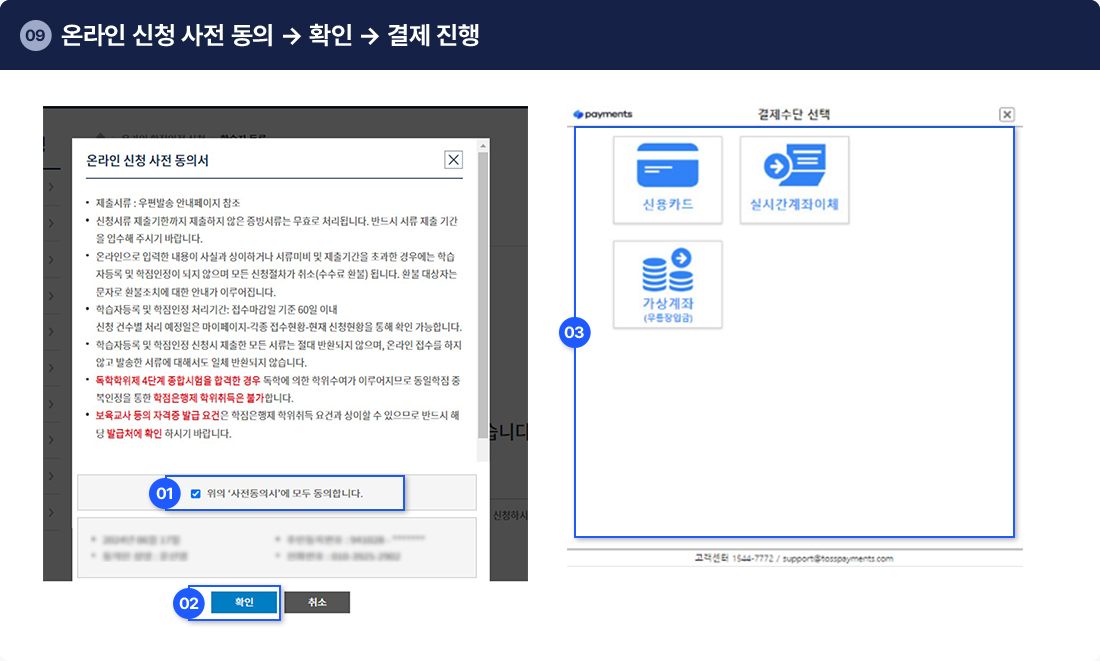Viewport: 1100px width, 661px height.
Task: Open the support@tosspayments.com email link
Action: pyautogui.click(x=841, y=559)
